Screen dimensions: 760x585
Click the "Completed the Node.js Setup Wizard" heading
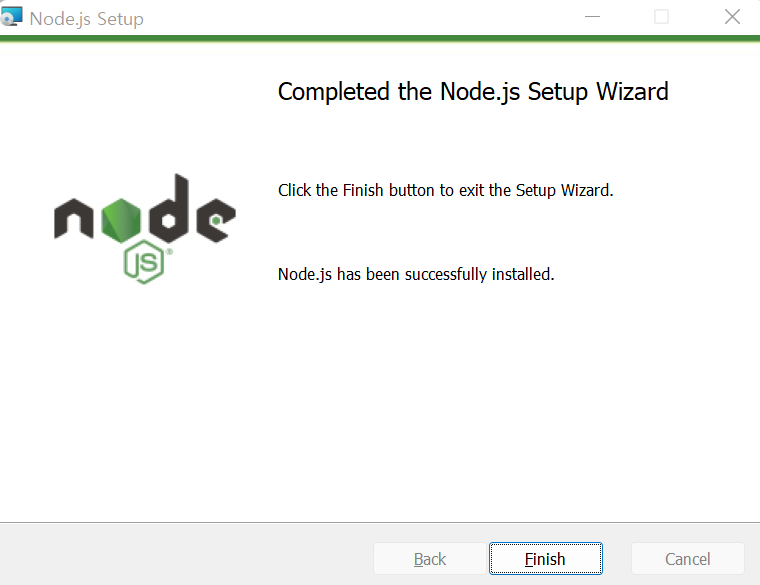tap(473, 92)
